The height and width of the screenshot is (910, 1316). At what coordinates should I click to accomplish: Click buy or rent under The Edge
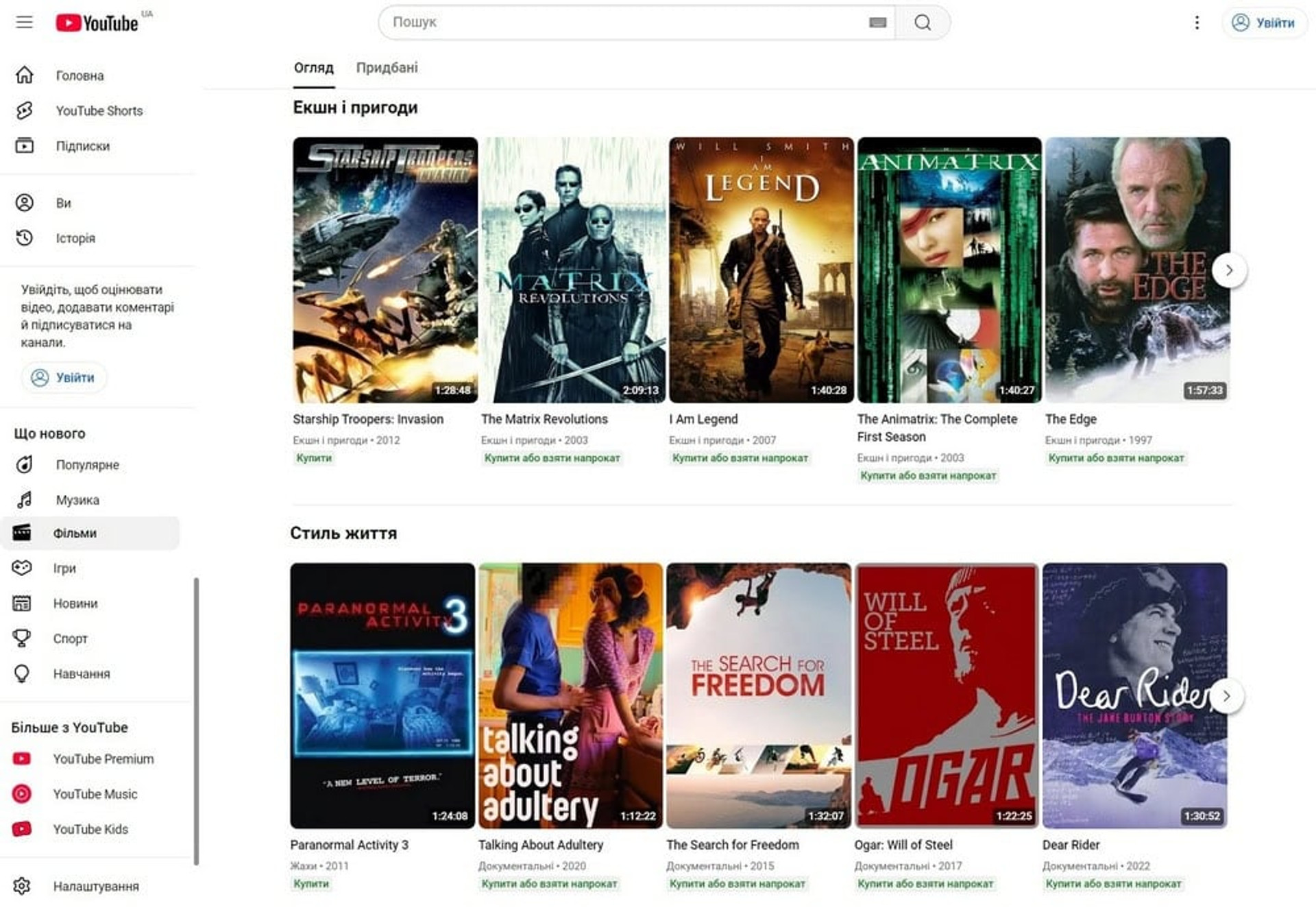[1116, 457]
